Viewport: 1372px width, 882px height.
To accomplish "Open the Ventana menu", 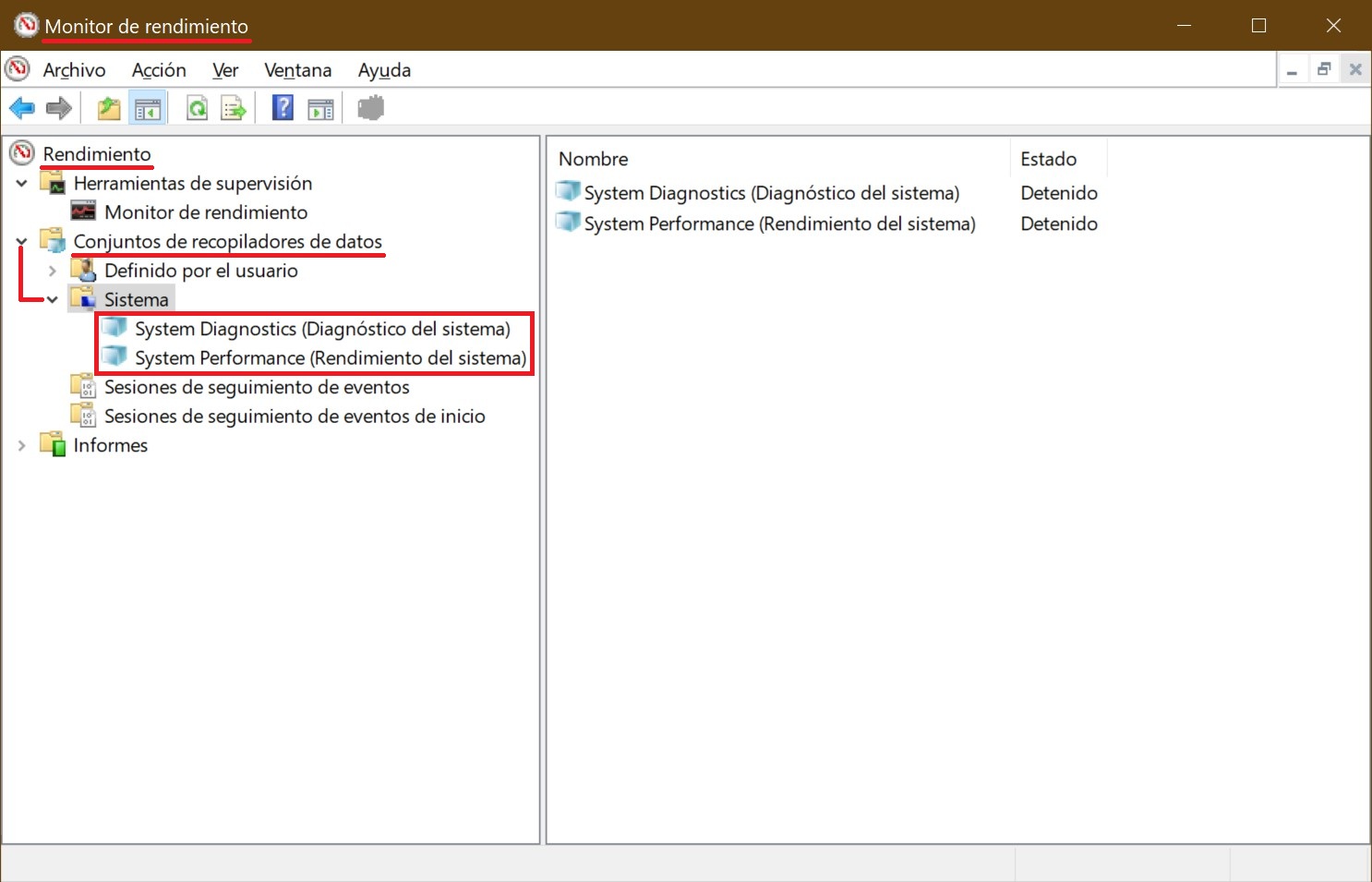I will (297, 70).
